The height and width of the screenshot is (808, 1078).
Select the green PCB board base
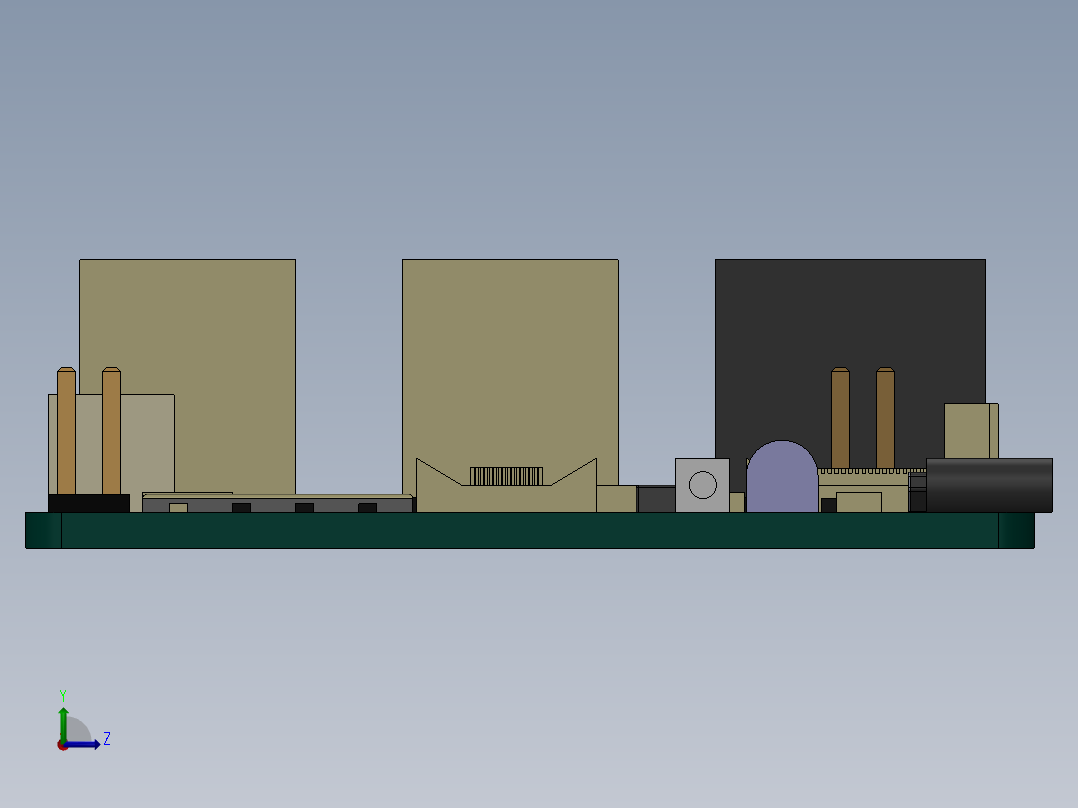click(529, 530)
